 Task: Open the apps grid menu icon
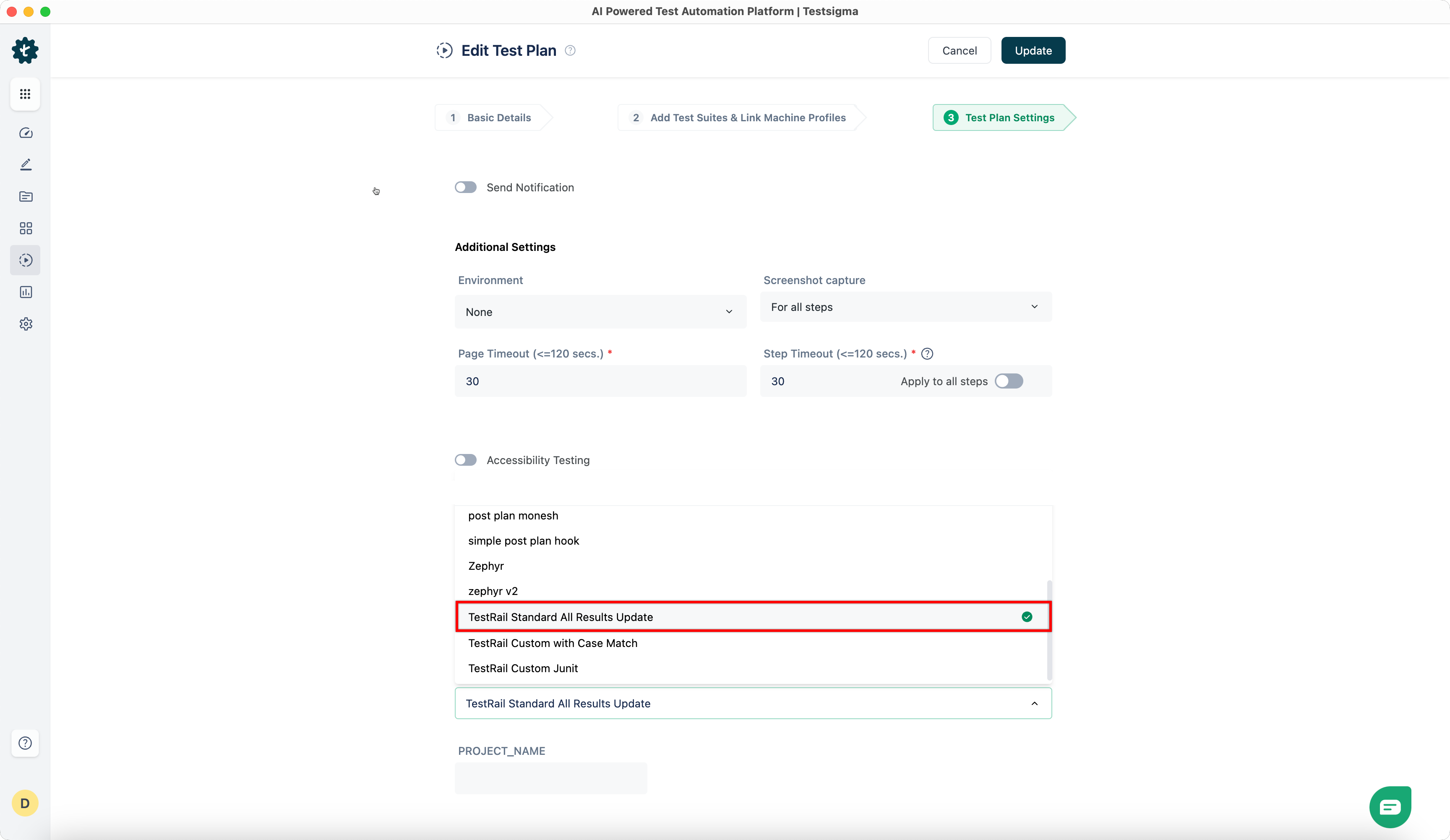pos(25,94)
